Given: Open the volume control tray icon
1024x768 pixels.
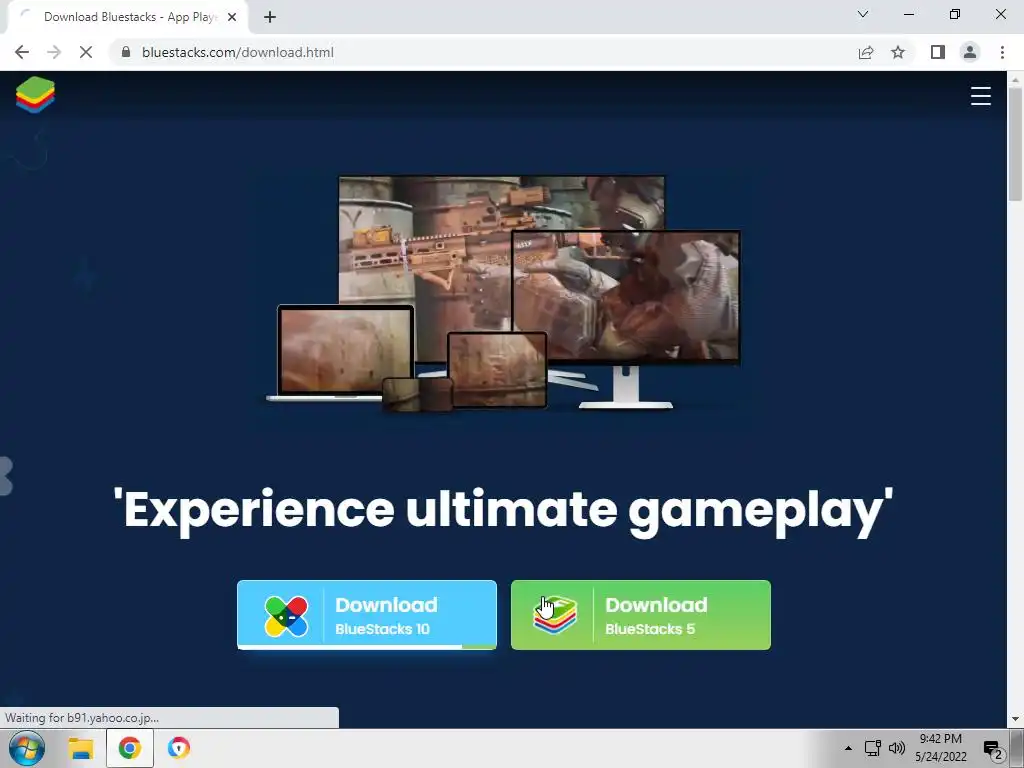Looking at the screenshot, I should [897, 748].
